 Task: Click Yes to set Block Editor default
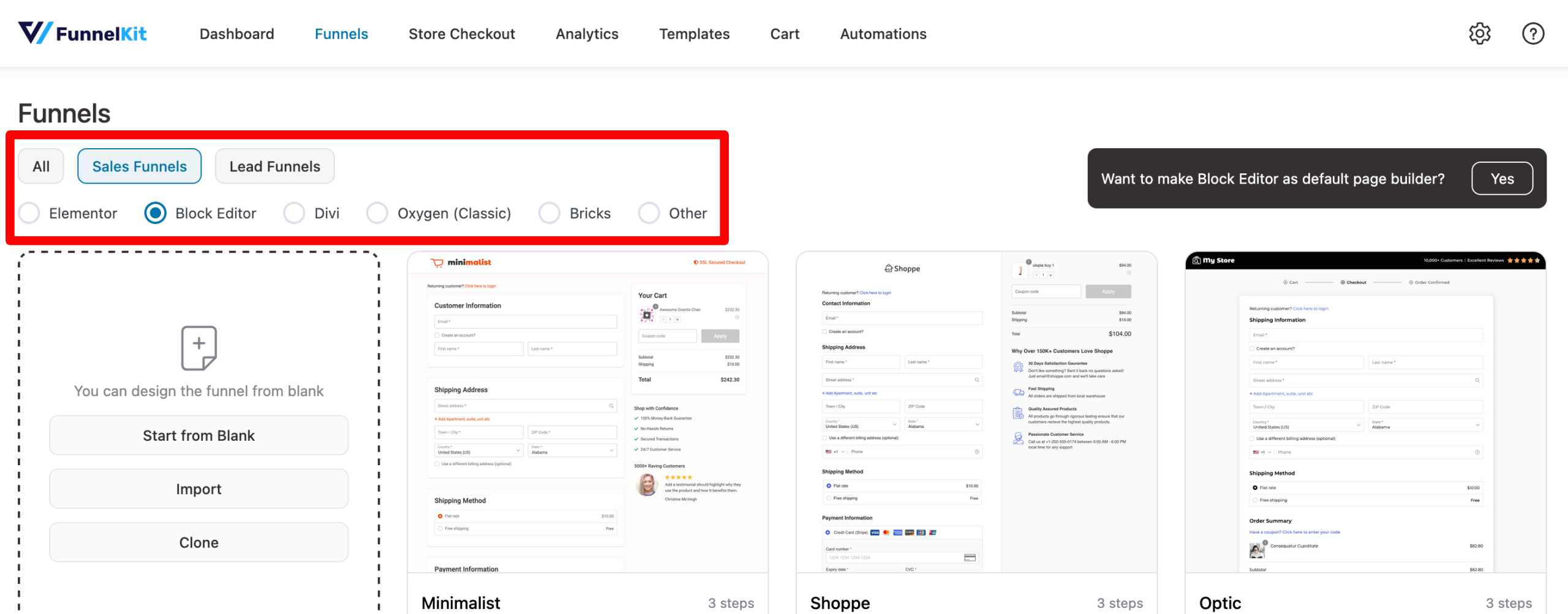point(1502,178)
